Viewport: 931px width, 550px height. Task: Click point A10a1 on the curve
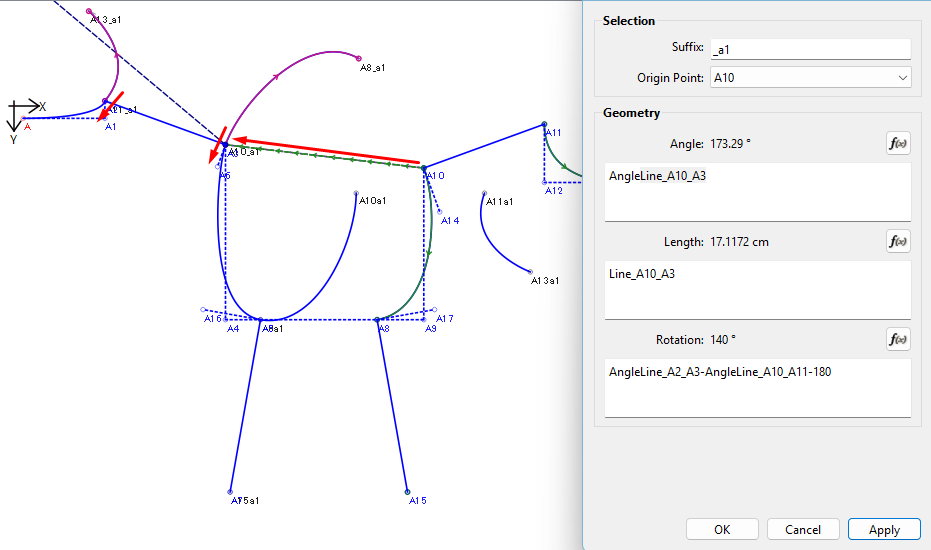click(x=357, y=194)
